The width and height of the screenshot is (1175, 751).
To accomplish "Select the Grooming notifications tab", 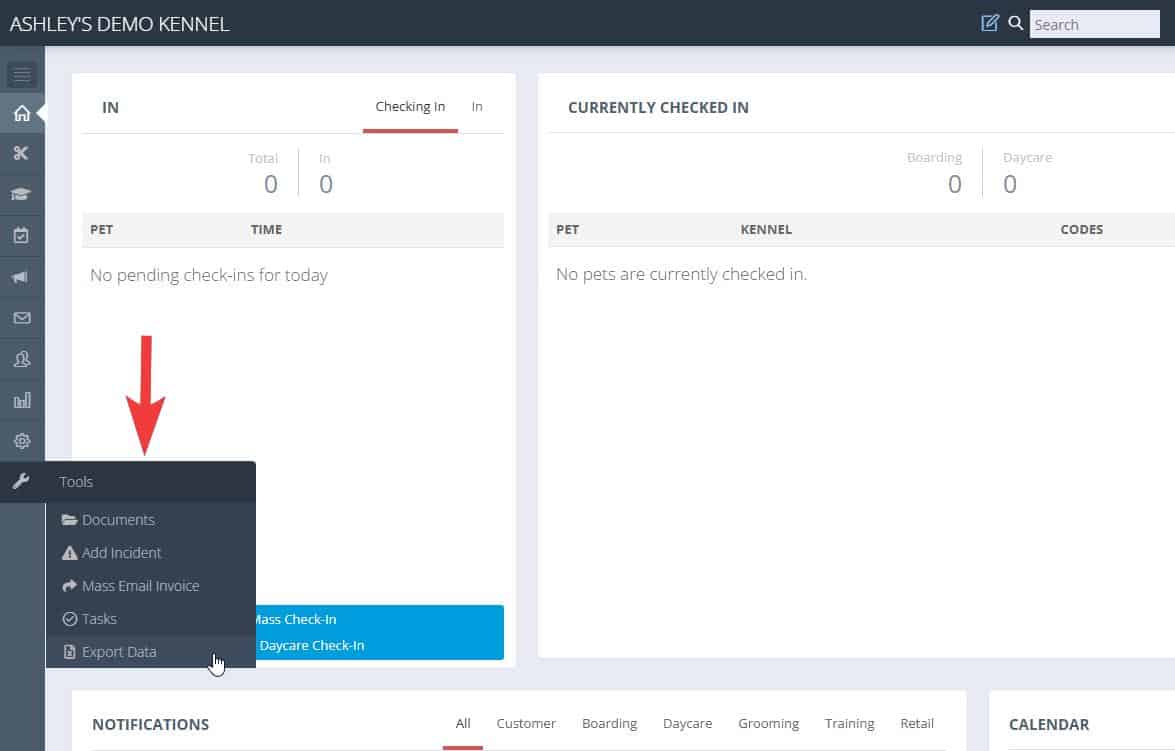I will [768, 724].
